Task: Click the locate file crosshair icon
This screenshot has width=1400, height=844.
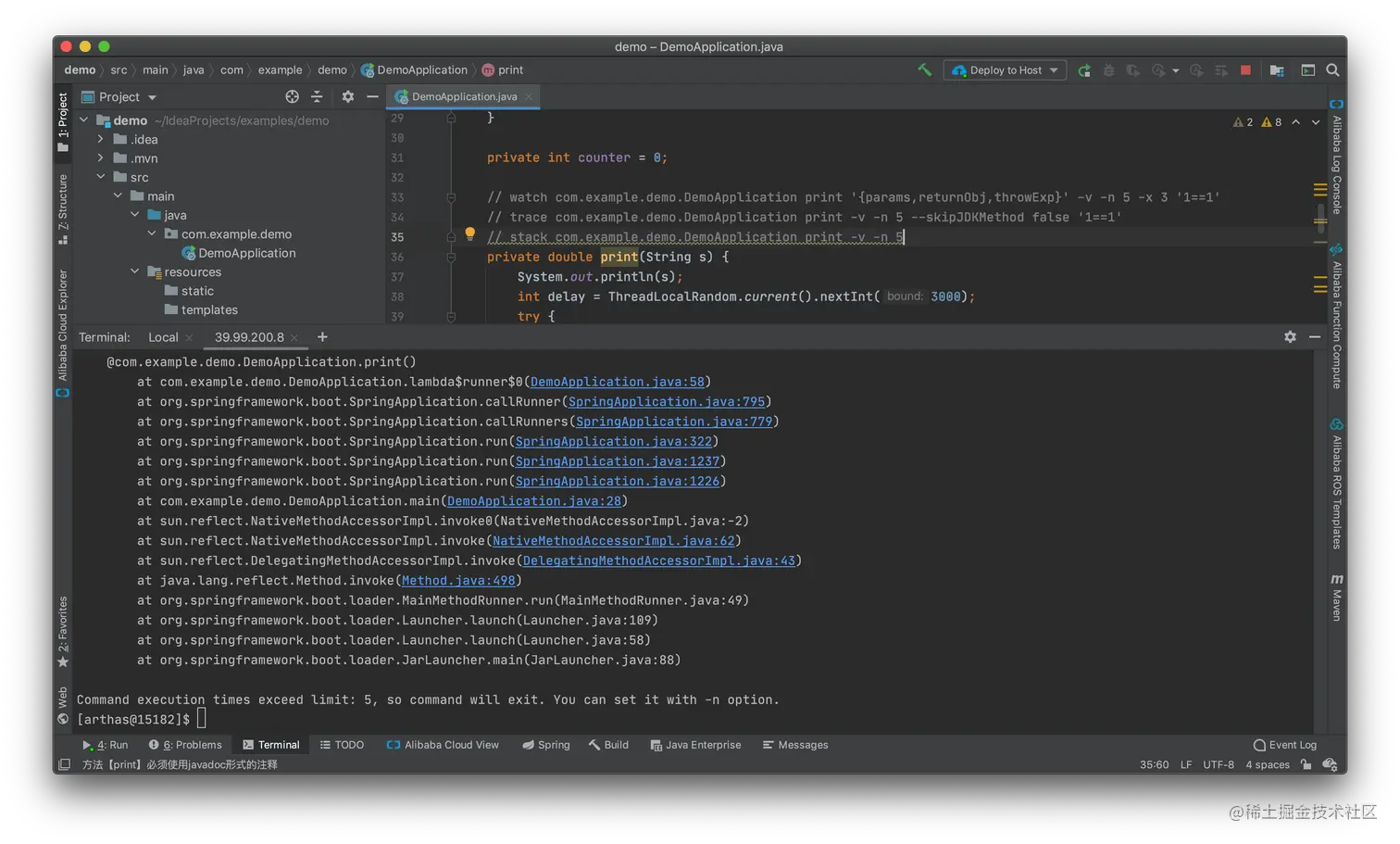Action: click(x=292, y=96)
